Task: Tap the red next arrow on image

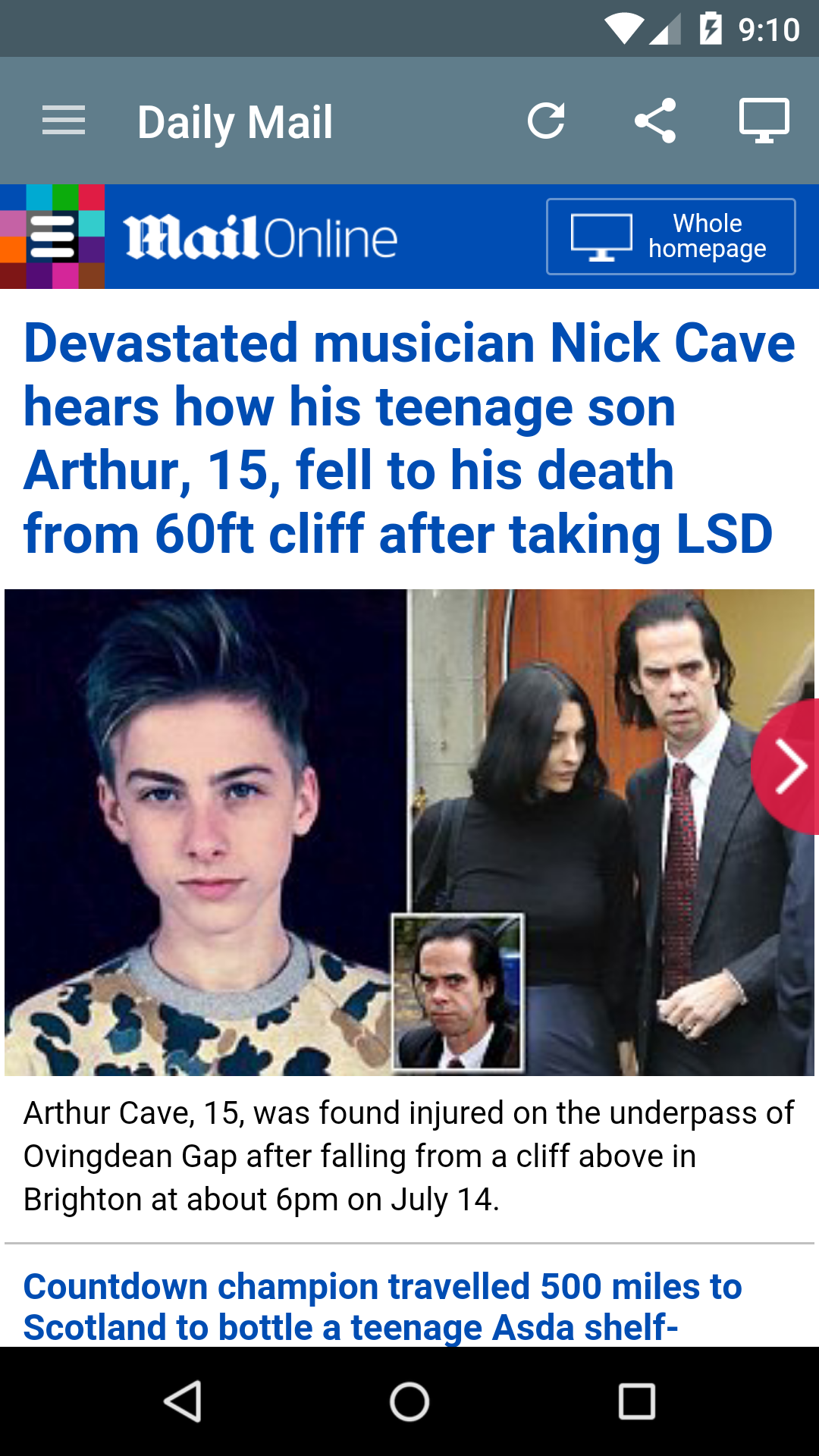Action: tap(787, 767)
